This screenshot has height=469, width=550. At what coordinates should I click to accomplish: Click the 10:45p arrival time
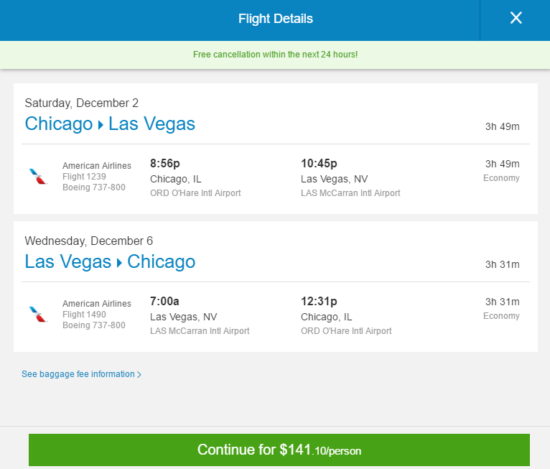pos(319,163)
